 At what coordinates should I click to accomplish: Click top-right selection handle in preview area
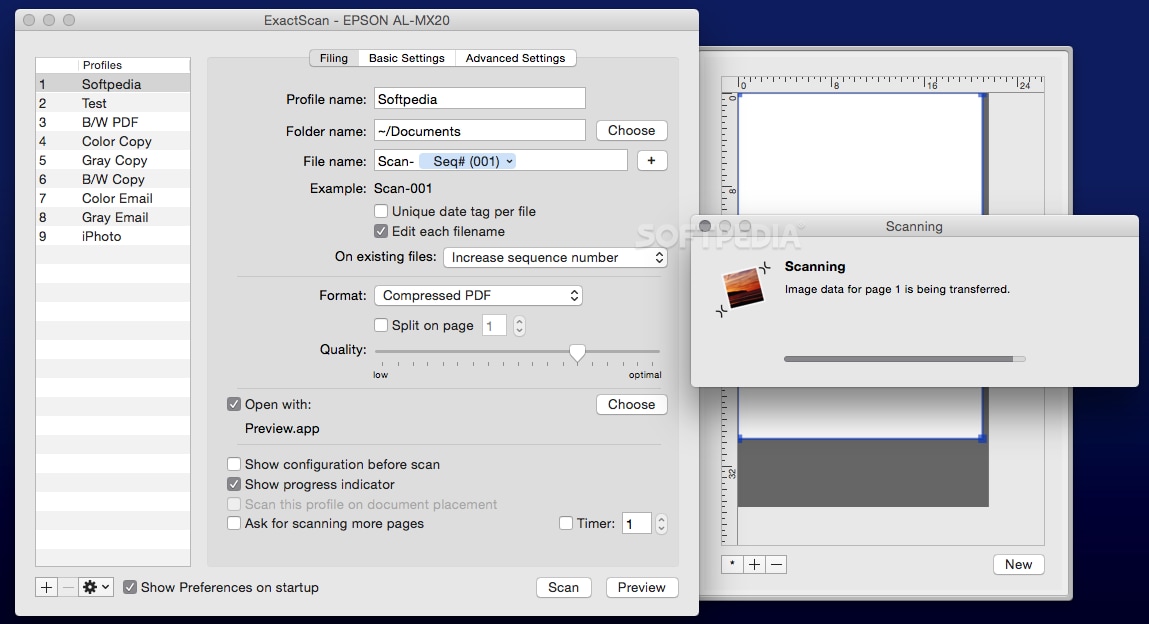point(983,95)
